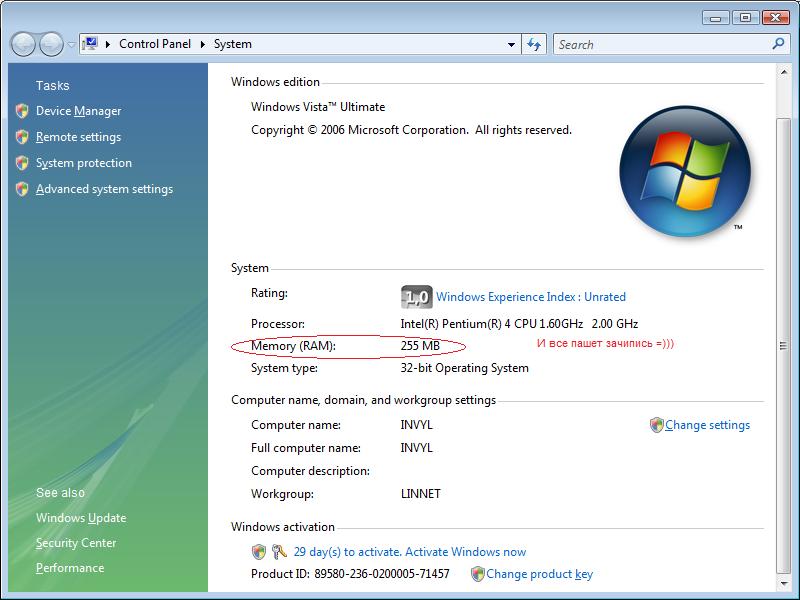Click the Forward navigation arrow button
The image size is (800, 600).
click(51, 44)
